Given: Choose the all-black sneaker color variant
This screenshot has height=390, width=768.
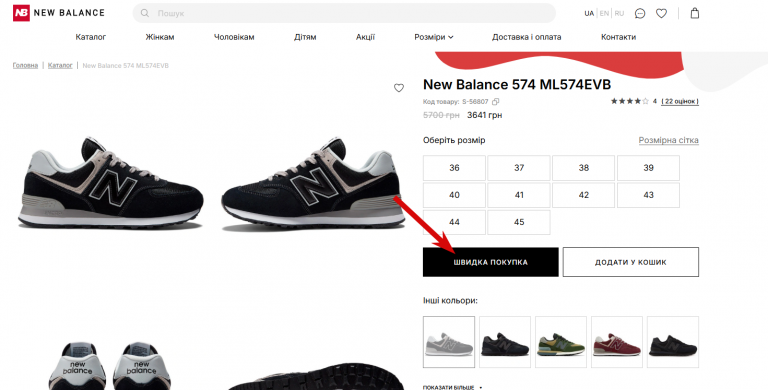Looking at the screenshot, I should pos(673,342).
